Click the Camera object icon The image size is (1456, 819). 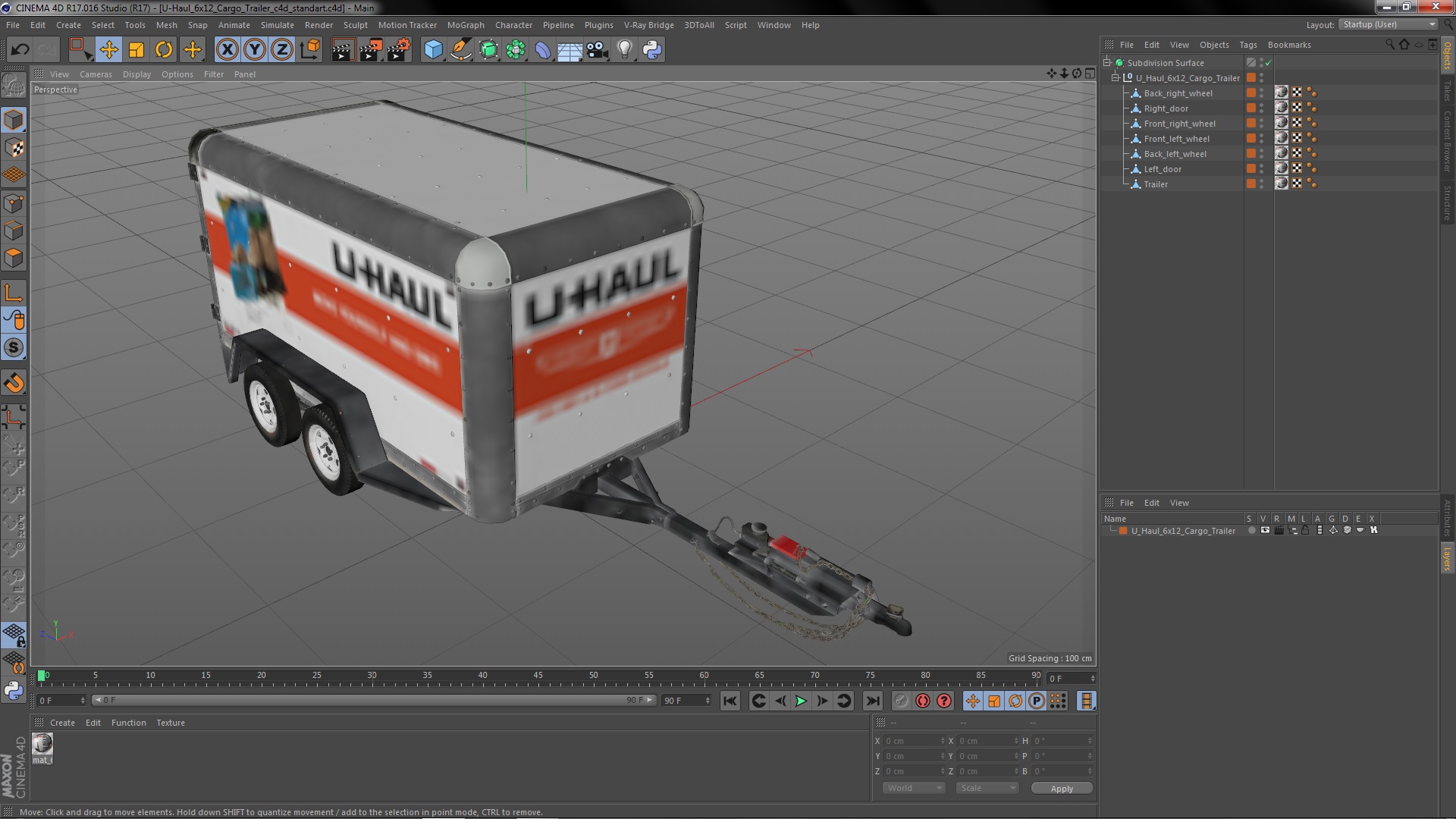click(597, 50)
